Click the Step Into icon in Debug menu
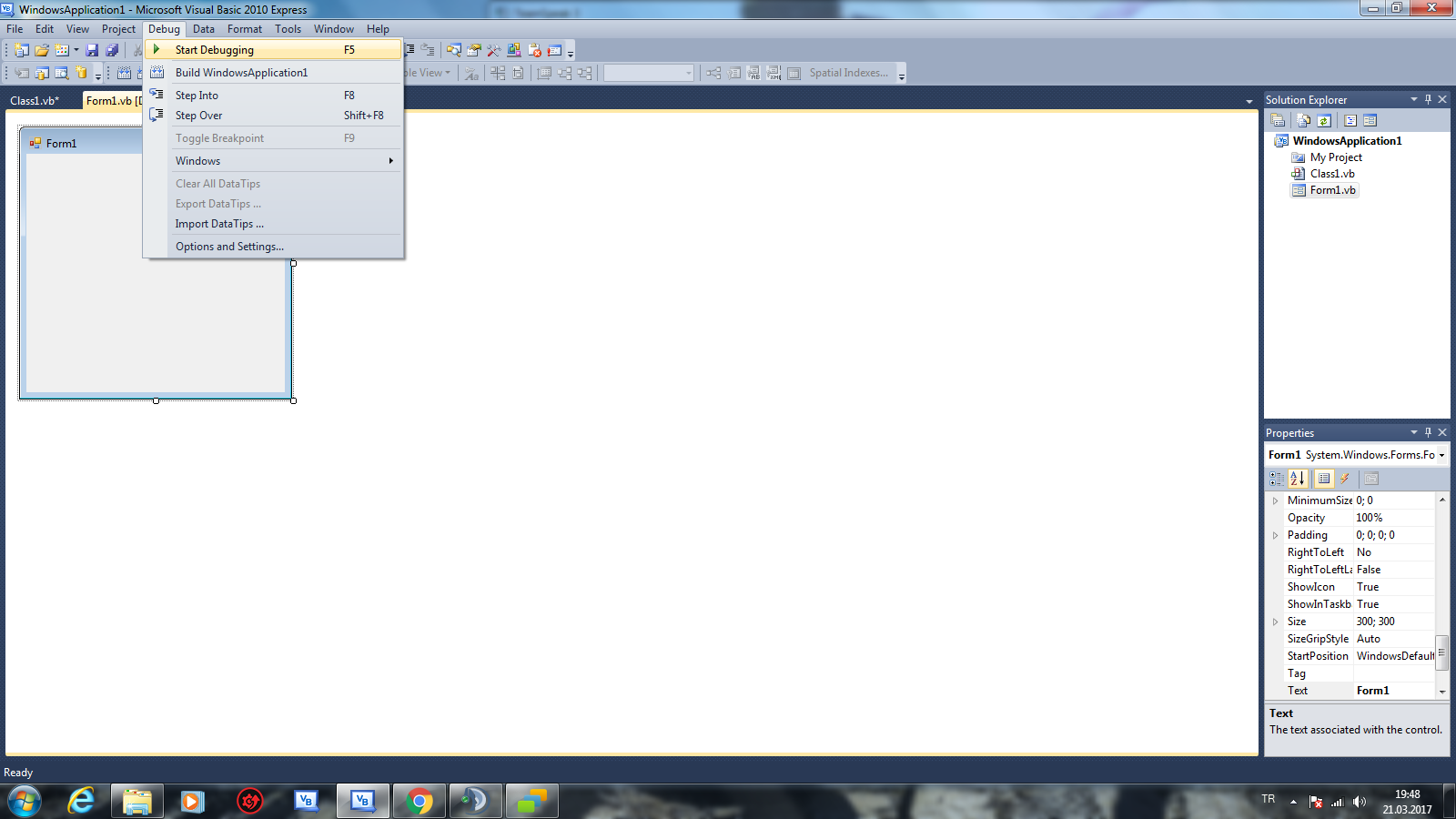This screenshot has width=1456, height=819. tap(157, 95)
